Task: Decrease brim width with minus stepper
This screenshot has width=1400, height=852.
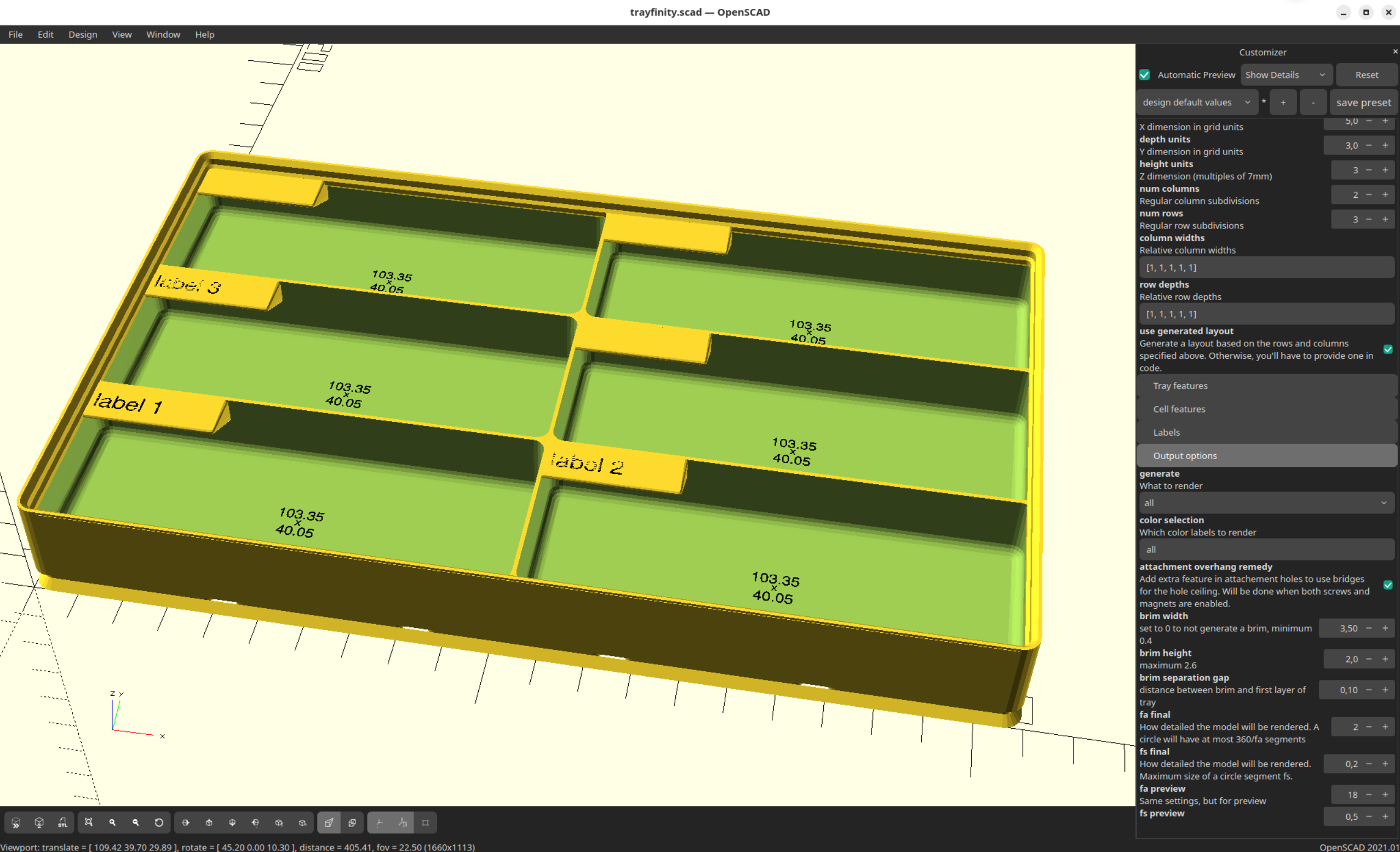Action: tap(1369, 628)
